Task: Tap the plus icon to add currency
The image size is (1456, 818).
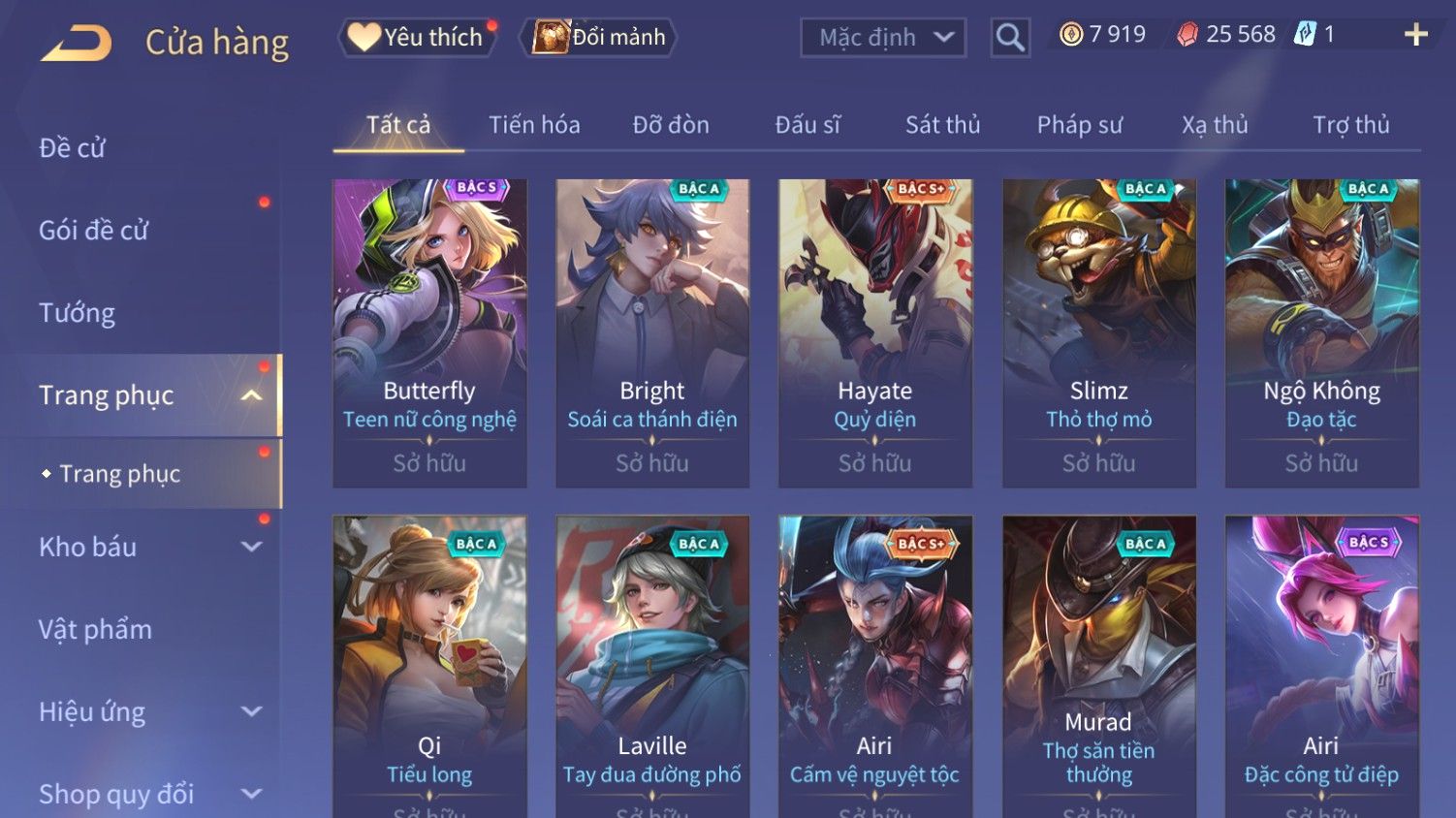Action: point(1416,35)
